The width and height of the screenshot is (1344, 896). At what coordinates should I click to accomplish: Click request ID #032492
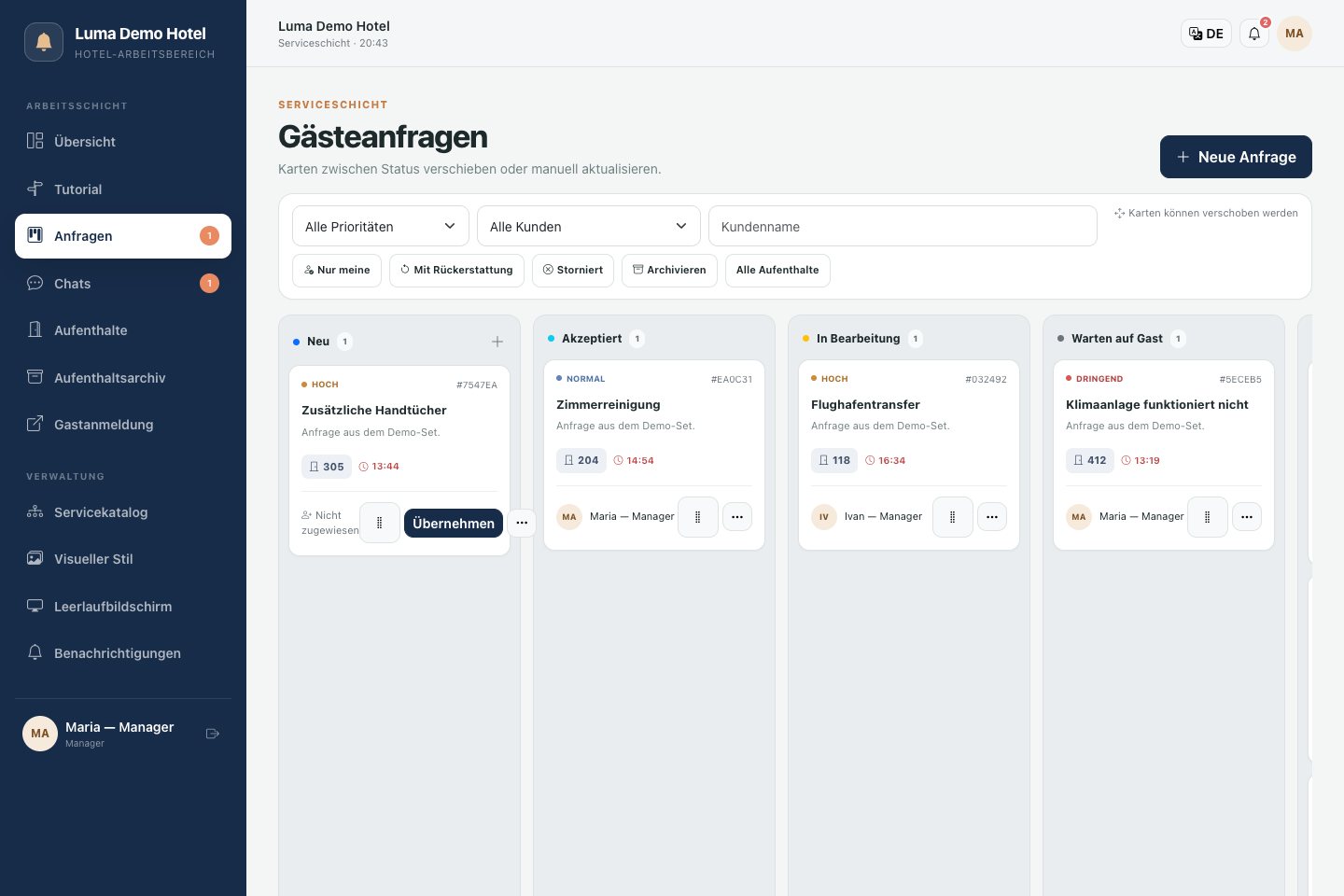pos(986,379)
